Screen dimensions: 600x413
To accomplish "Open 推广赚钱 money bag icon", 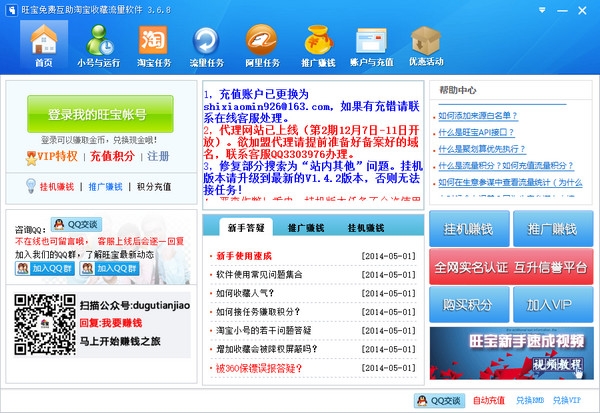I will (318, 46).
